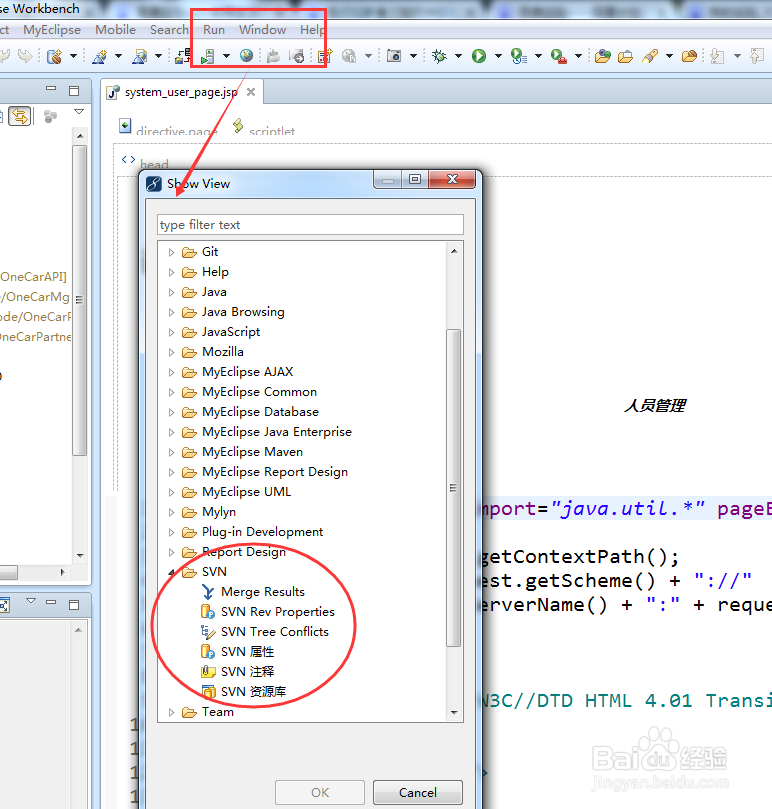The width and height of the screenshot is (772, 809).
Task: Open dropdown next to Debug icon
Action: [x=458, y=56]
